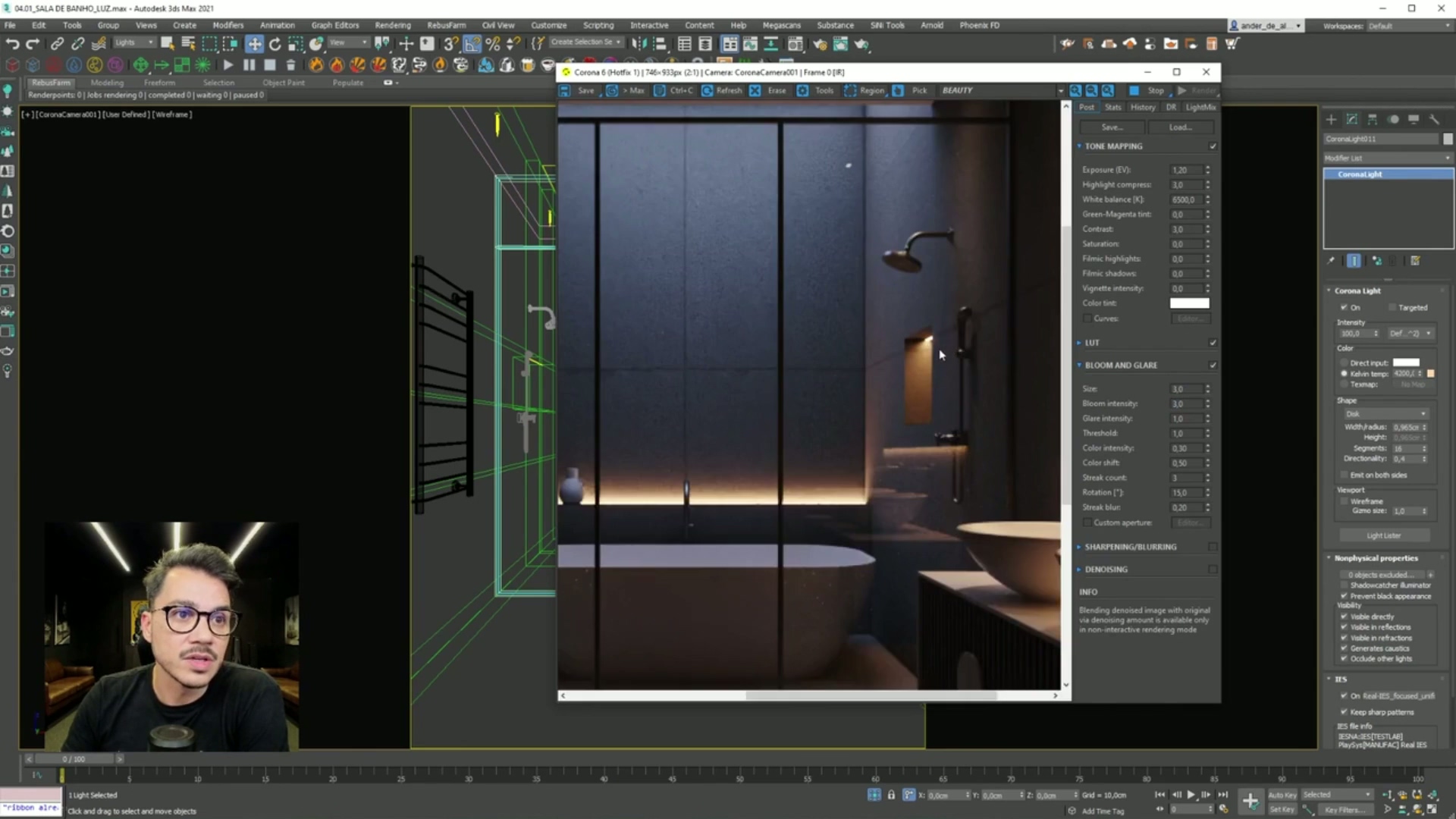Toggle the Angle Snap icon
This screenshot has height=819, width=1456.
[x=472, y=44]
